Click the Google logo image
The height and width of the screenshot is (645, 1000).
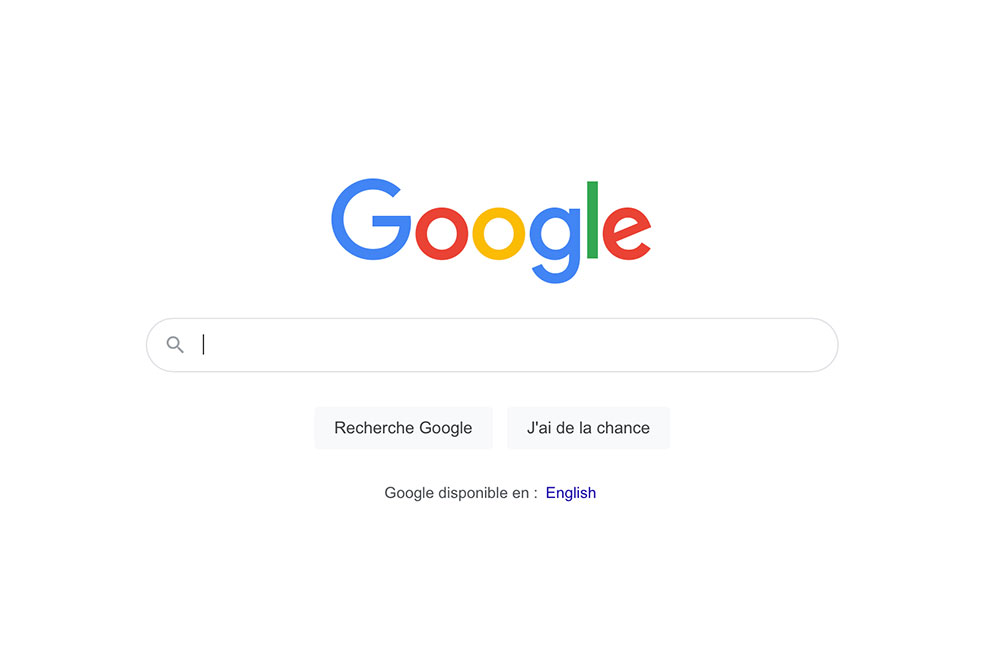(x=491, y=230)
